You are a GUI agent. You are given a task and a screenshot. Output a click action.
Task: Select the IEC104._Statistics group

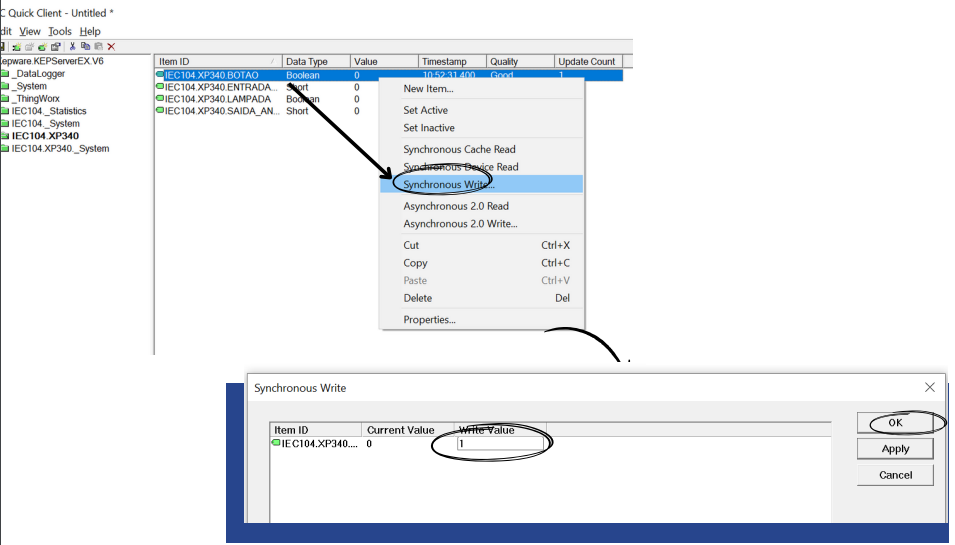click(49, 111)
